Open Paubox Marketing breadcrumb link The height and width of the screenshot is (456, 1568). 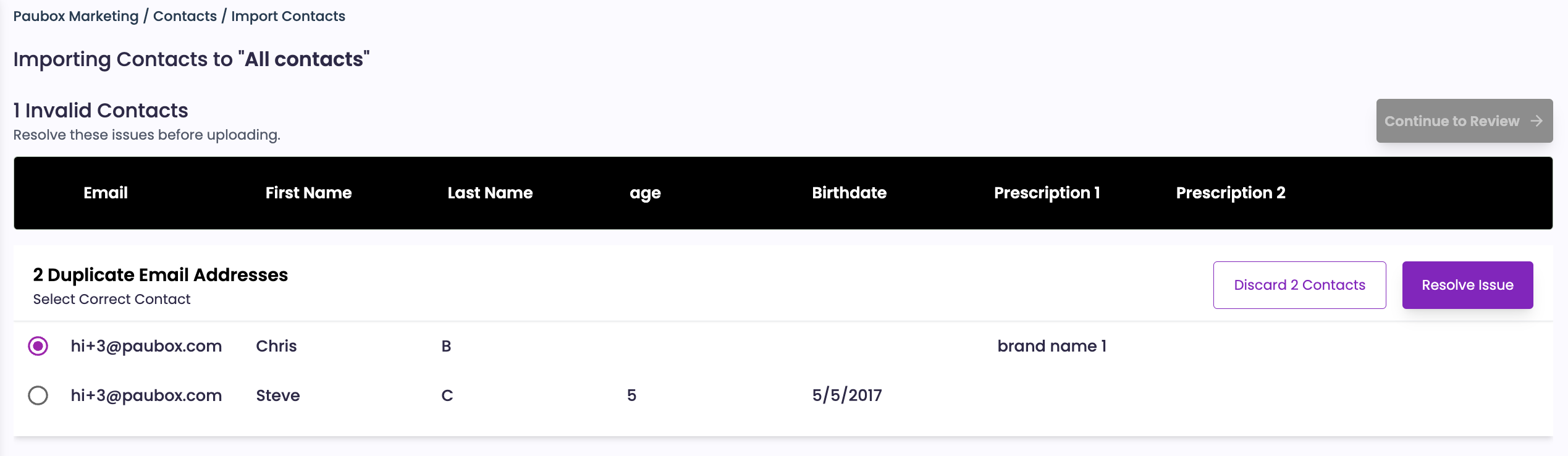tap(76, 16)
